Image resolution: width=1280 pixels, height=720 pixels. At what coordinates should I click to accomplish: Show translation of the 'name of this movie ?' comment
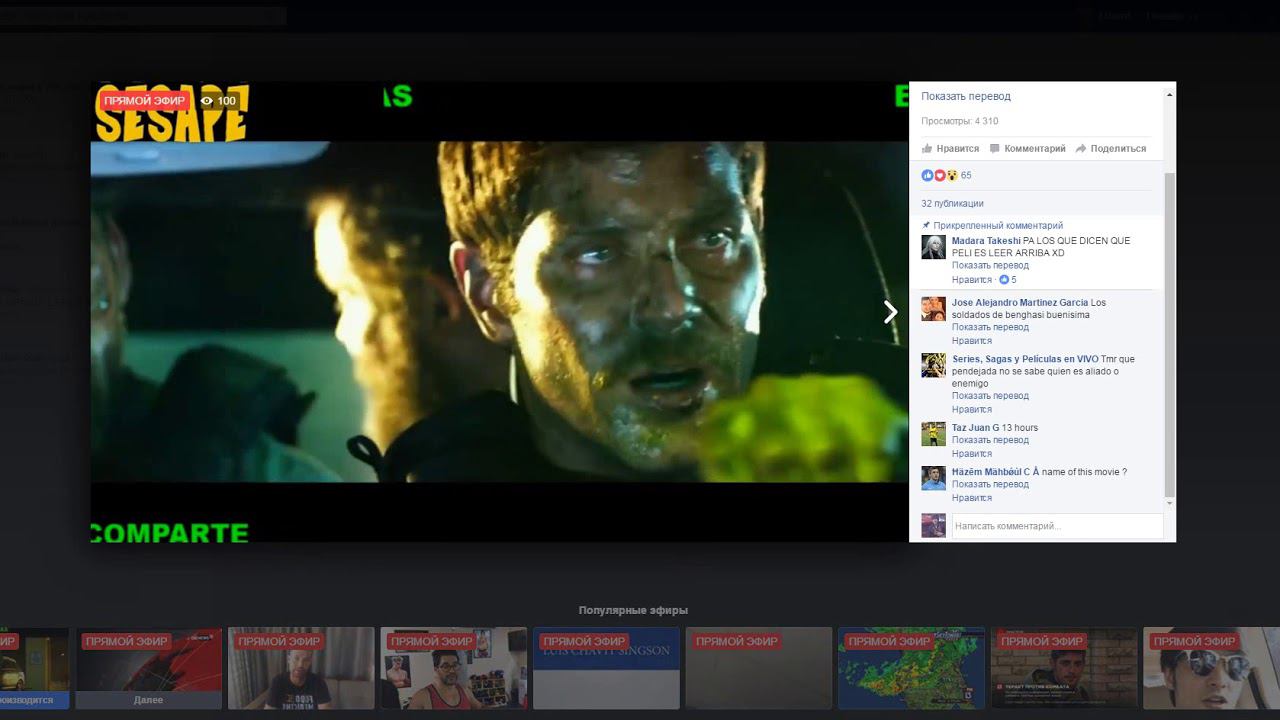click(x=990, y=484)
